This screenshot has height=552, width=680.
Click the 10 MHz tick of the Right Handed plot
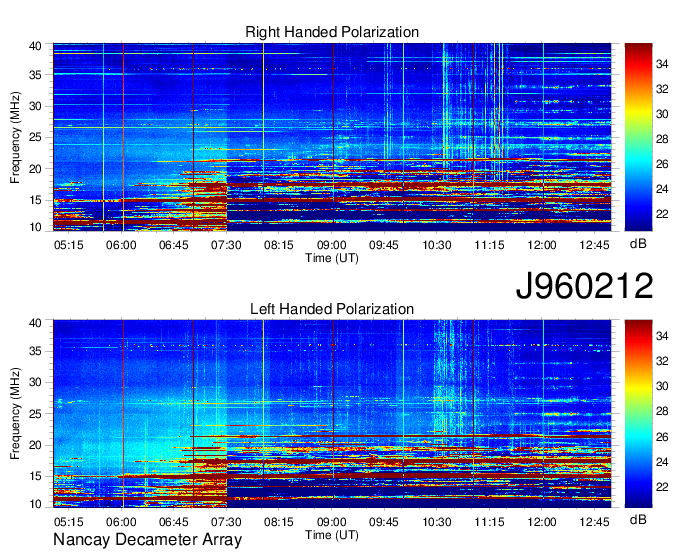pyautogui.click(x=35, y=227)
